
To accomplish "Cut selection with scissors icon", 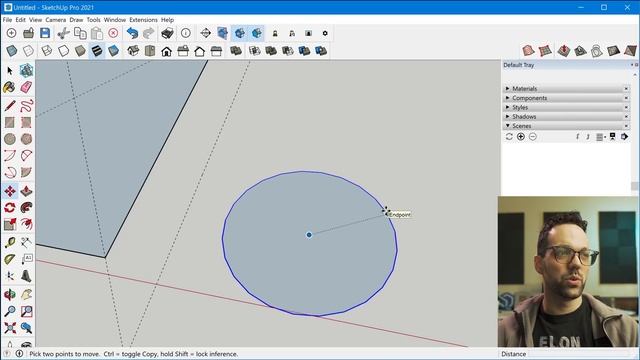I will tap(63, 33).
